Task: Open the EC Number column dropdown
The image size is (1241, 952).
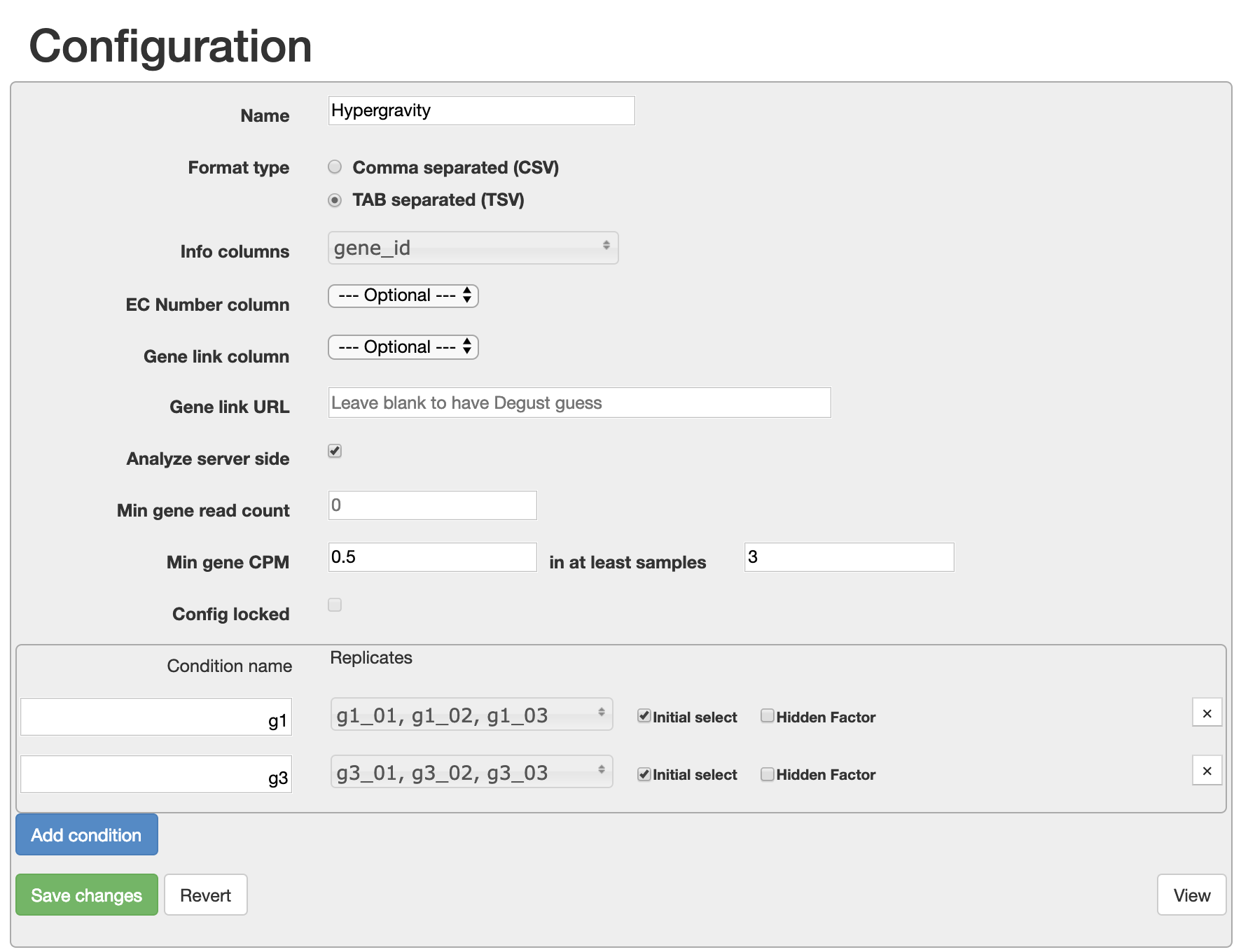Action: 403,295
